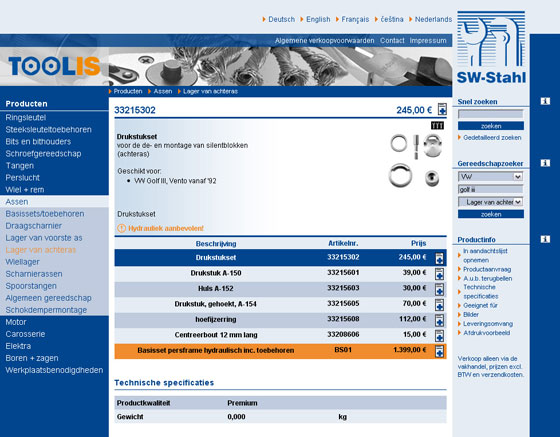Open the Contact page
Image resolution: width=560 pixels, height=437 pixels.
click(x=392, y=41)
